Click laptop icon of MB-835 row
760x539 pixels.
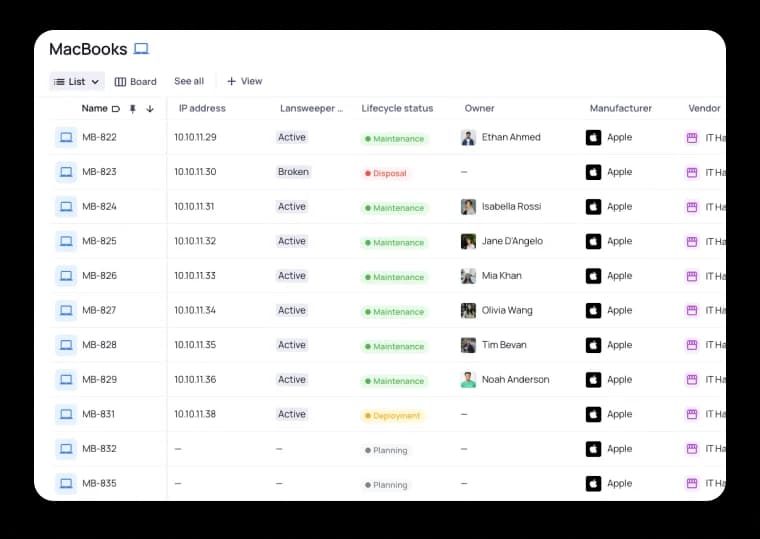(x=66, y=483)
